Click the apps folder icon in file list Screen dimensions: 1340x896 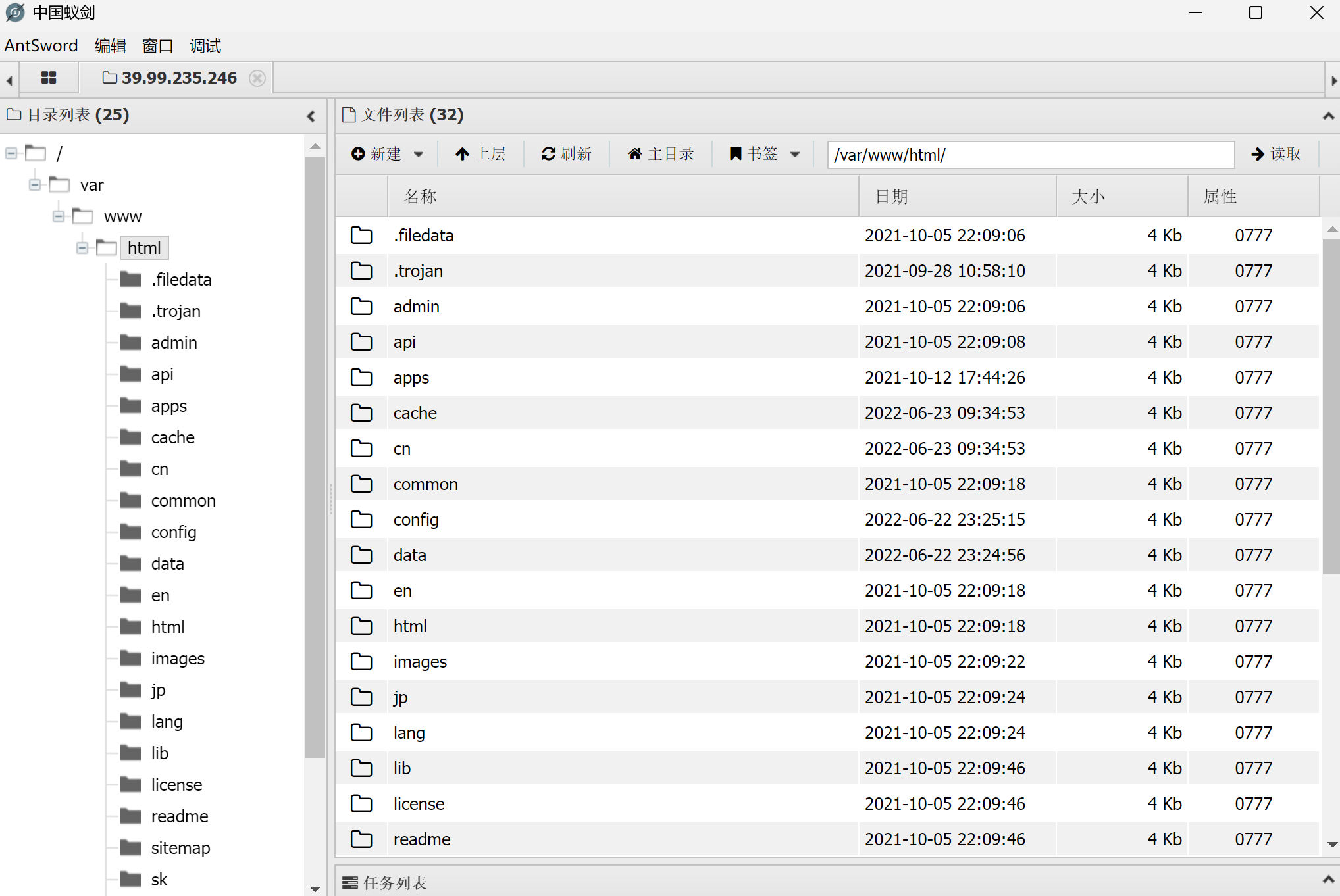point(361,377)
